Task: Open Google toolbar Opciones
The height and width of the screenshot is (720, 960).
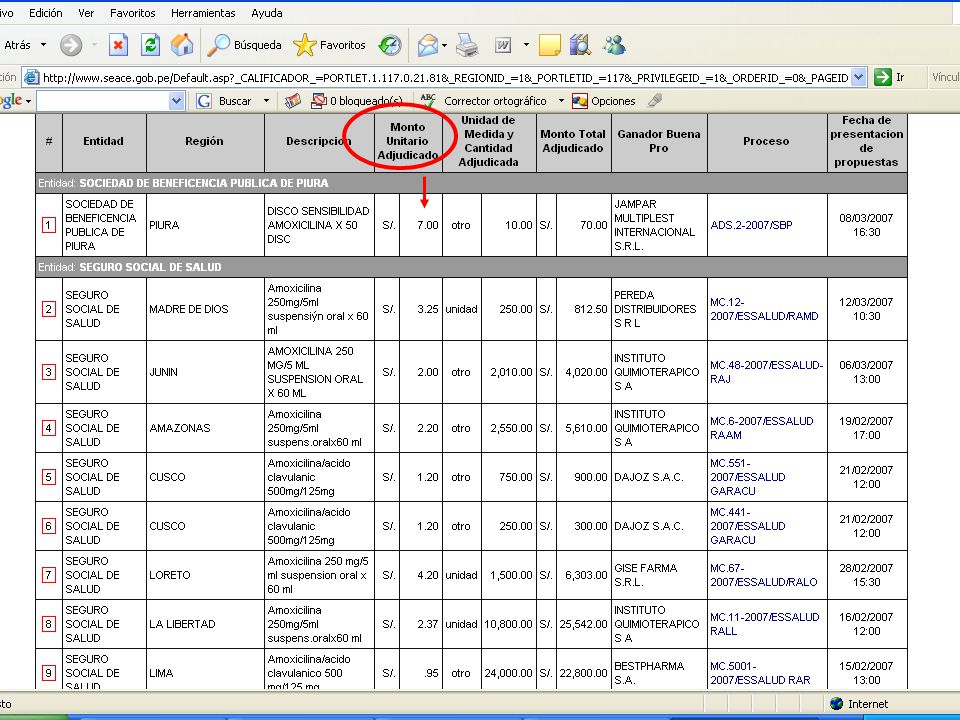Action: pos(604,101)
